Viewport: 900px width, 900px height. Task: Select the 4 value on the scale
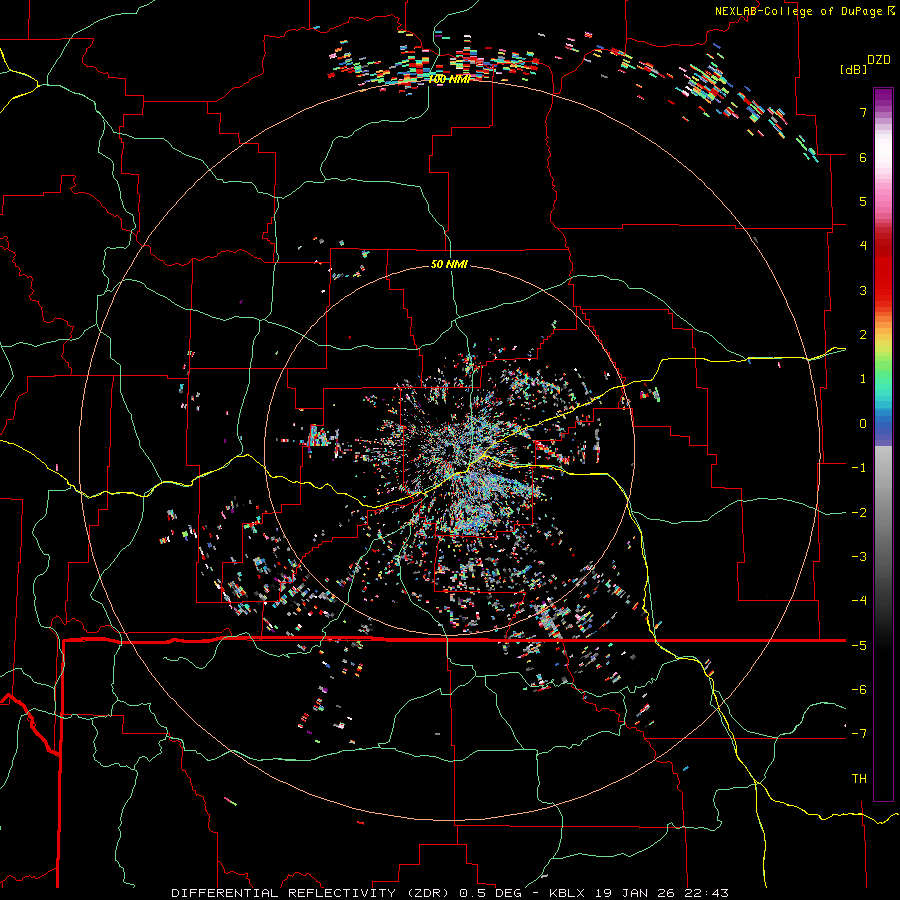(863, 246)
